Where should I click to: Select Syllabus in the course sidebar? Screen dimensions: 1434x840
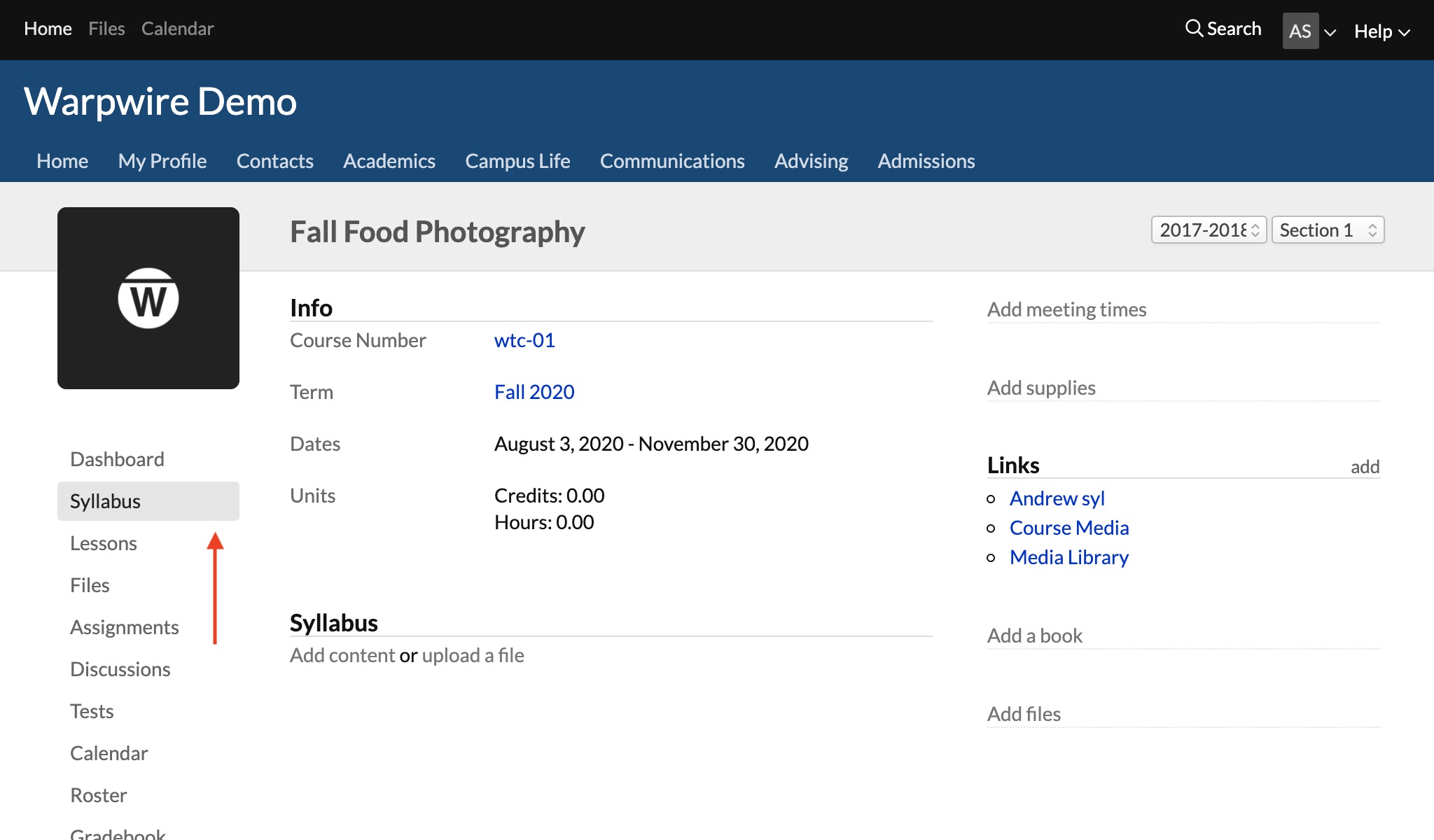148,501
